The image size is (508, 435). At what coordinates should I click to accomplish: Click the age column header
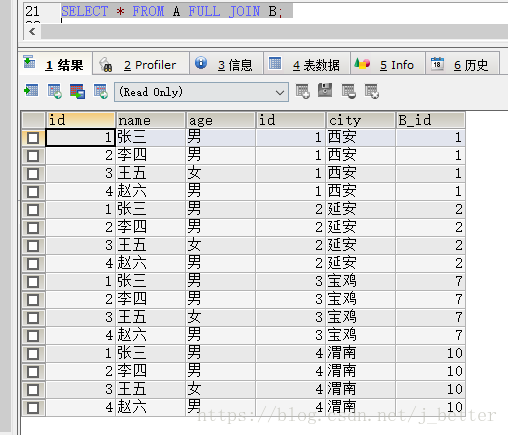220,120
